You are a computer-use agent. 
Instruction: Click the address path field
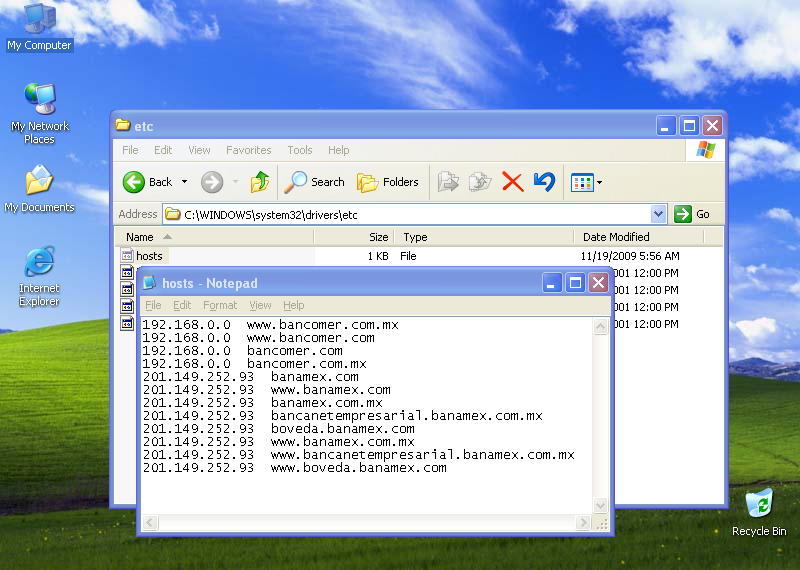414,214
